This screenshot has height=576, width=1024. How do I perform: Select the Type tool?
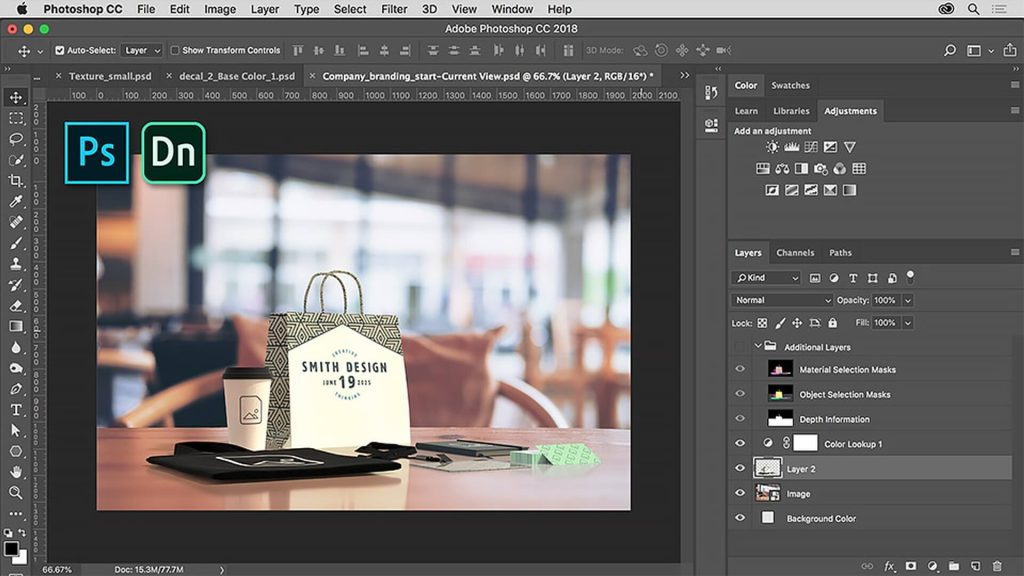pos(15,409)
